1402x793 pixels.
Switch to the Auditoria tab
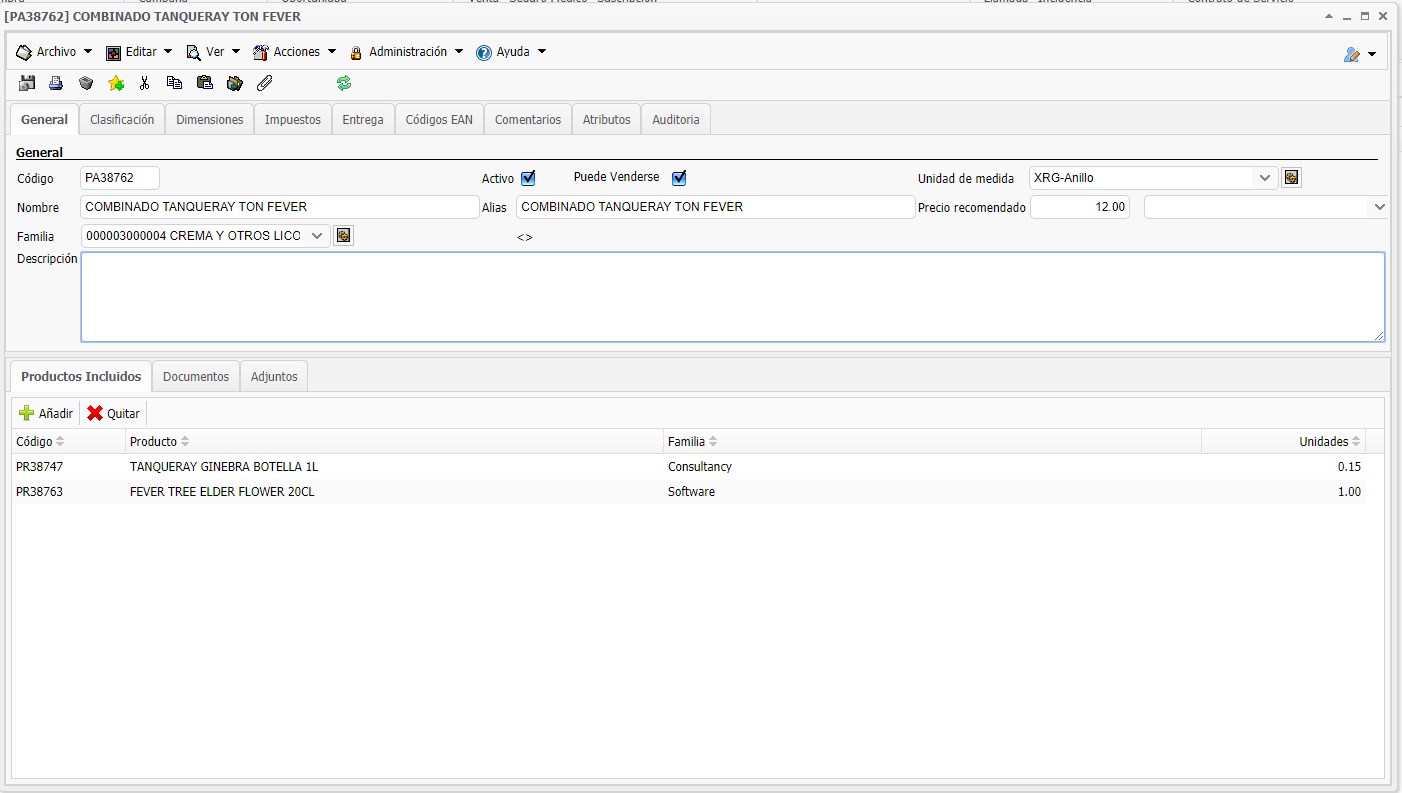click(x=676, y=119)
